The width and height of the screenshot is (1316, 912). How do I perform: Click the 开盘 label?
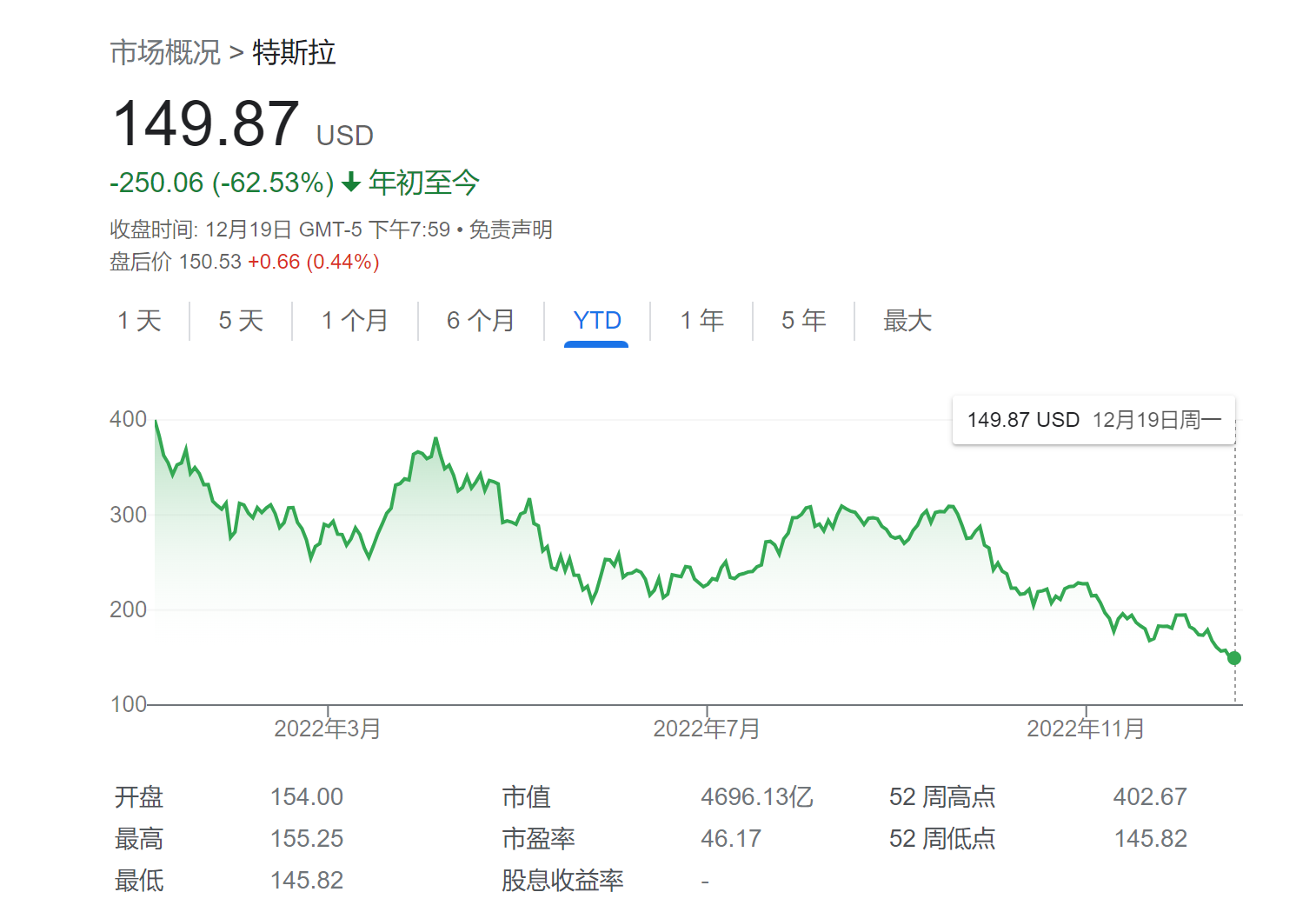pos(139,796)
